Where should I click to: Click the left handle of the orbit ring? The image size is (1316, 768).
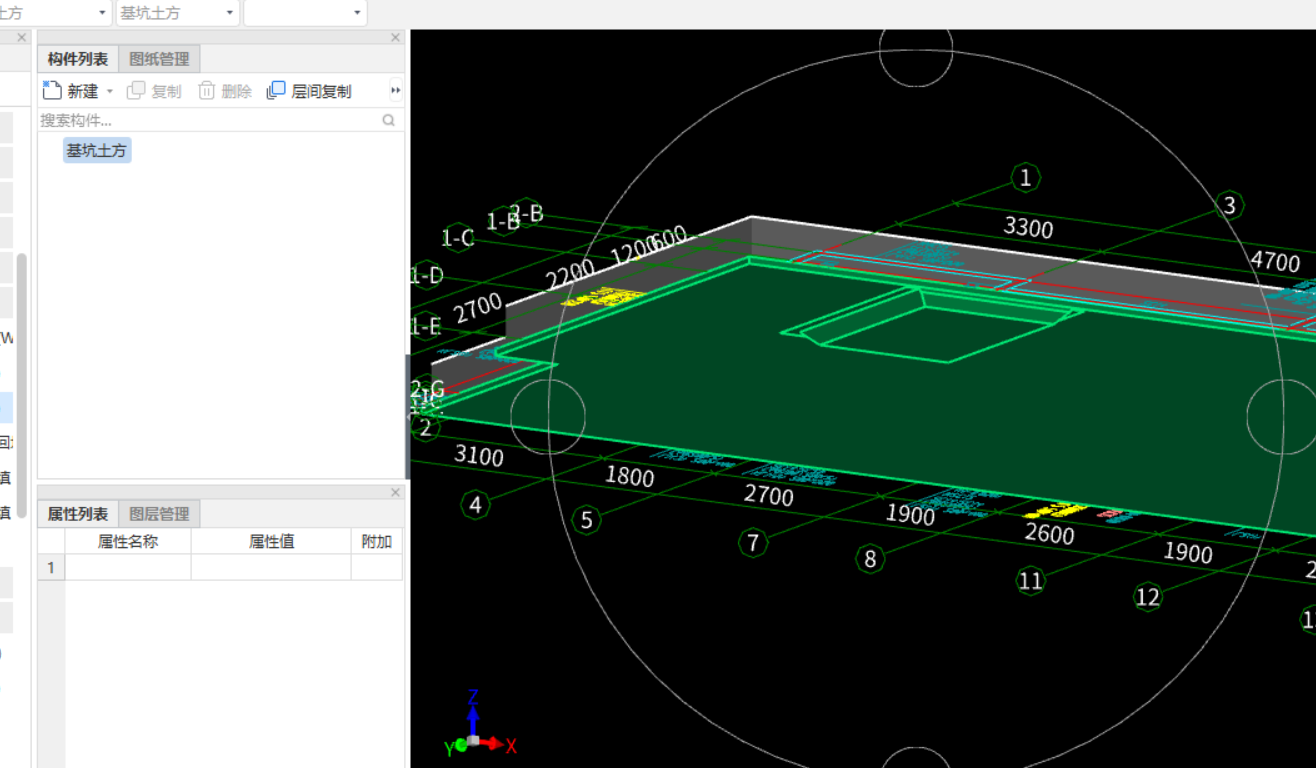548,416
